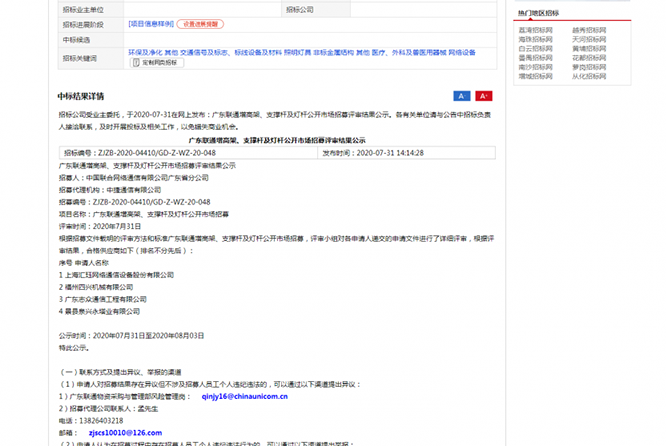Click the 公示时间 date range line
This screenshot has width=666, height=446.
coord(131,336)
